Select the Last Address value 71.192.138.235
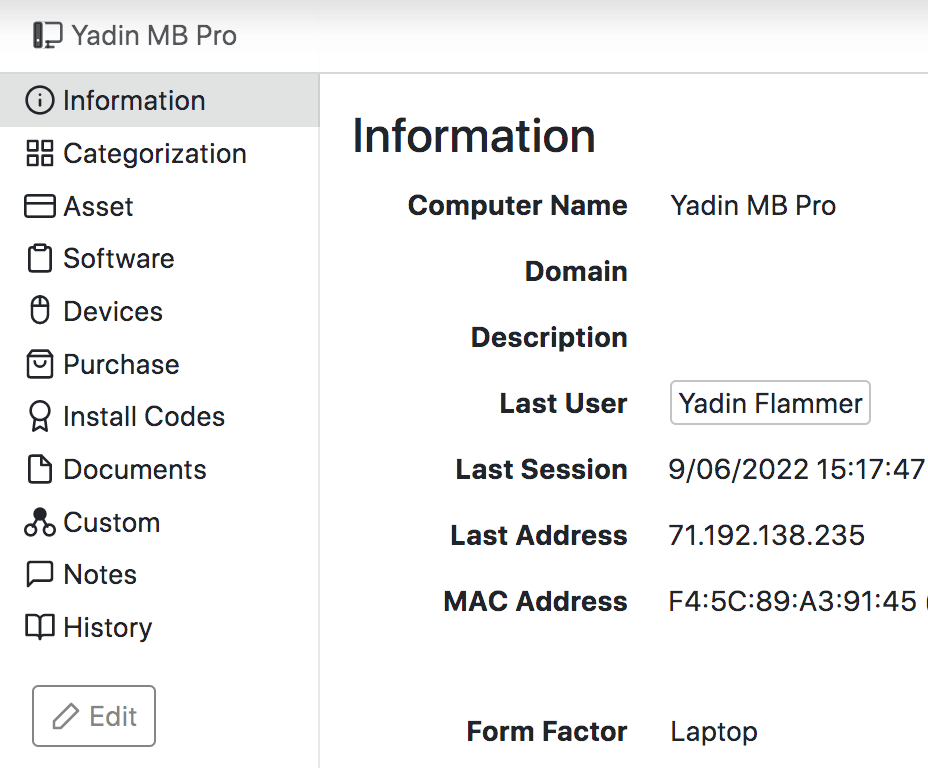Image resolution: width=928 pixels, height=768 pixels. pyautogui.click(x=766, y=535)
